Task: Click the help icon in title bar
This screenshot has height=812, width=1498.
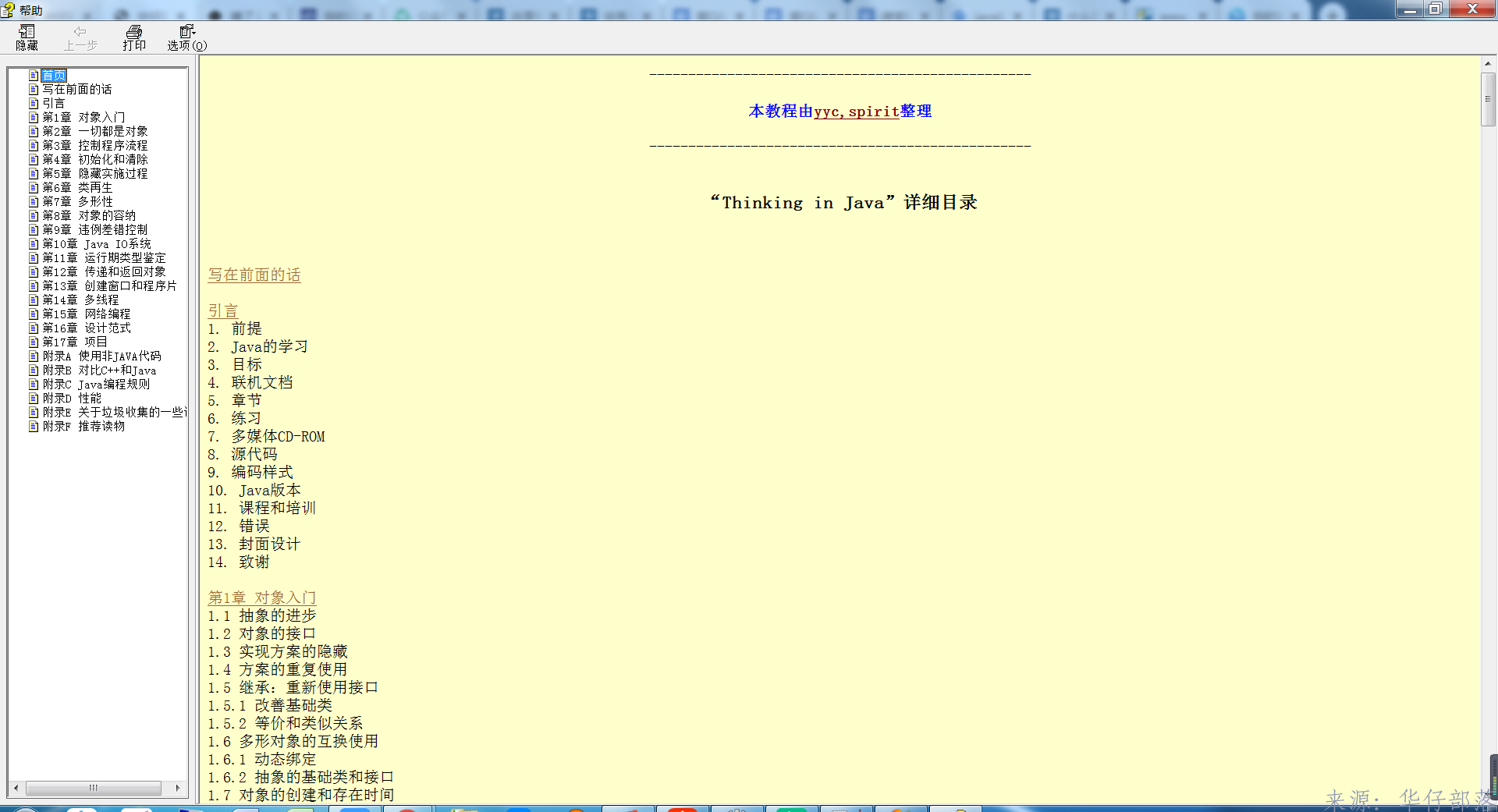Action: pos(9,10)
